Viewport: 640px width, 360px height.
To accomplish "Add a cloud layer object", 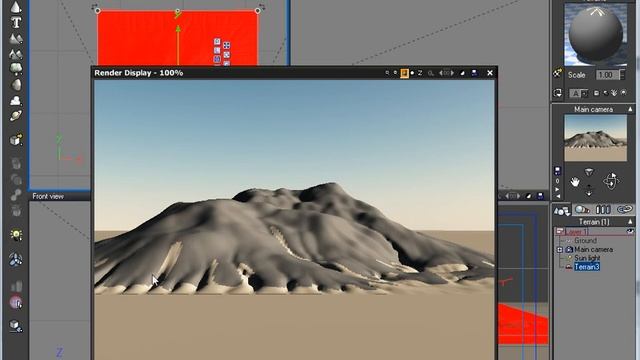I will [16, 100].
